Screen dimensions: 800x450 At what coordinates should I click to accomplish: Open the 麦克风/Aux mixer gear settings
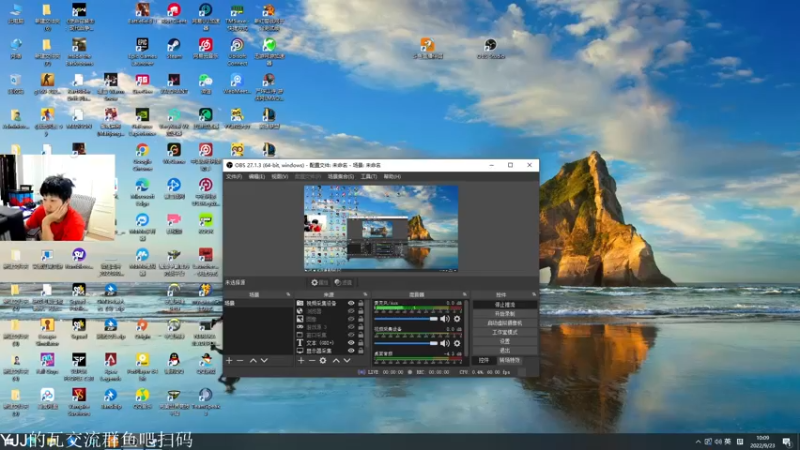tap(457, 319)
